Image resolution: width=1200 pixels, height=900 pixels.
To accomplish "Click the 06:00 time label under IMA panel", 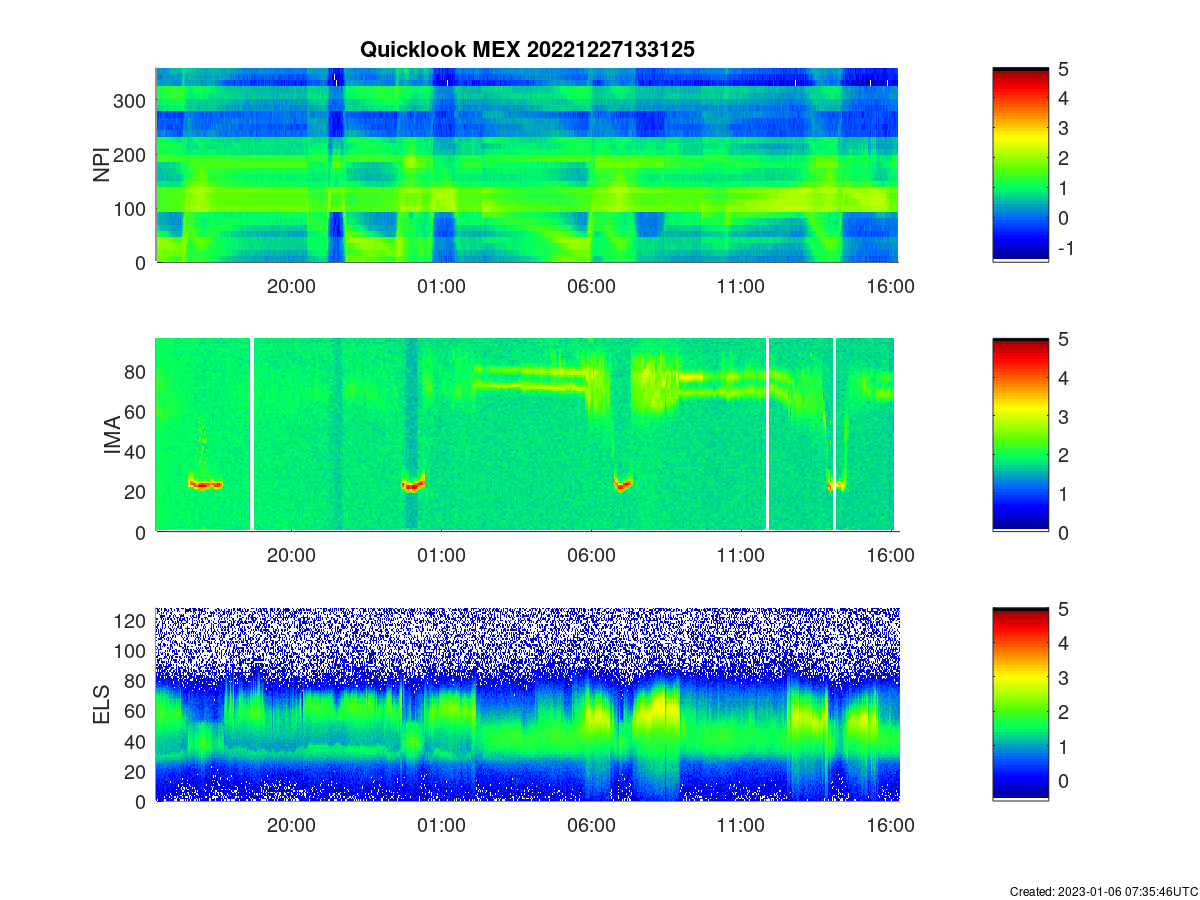I will pos(591,556).
